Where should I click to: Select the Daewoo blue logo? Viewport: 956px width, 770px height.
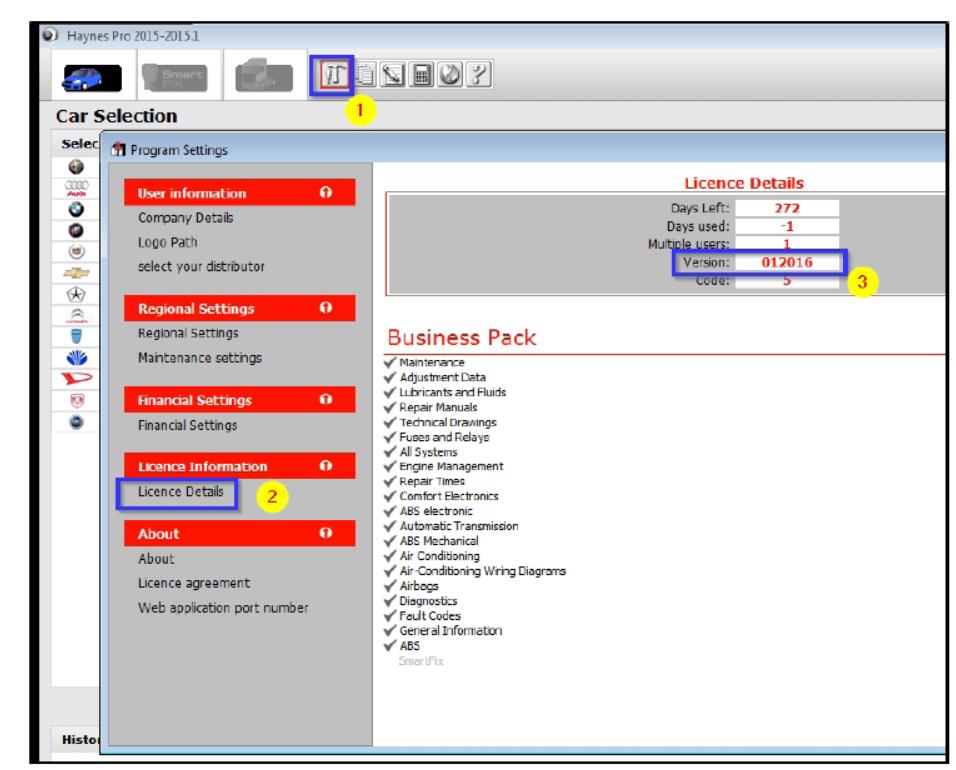[x=76, y=358]
